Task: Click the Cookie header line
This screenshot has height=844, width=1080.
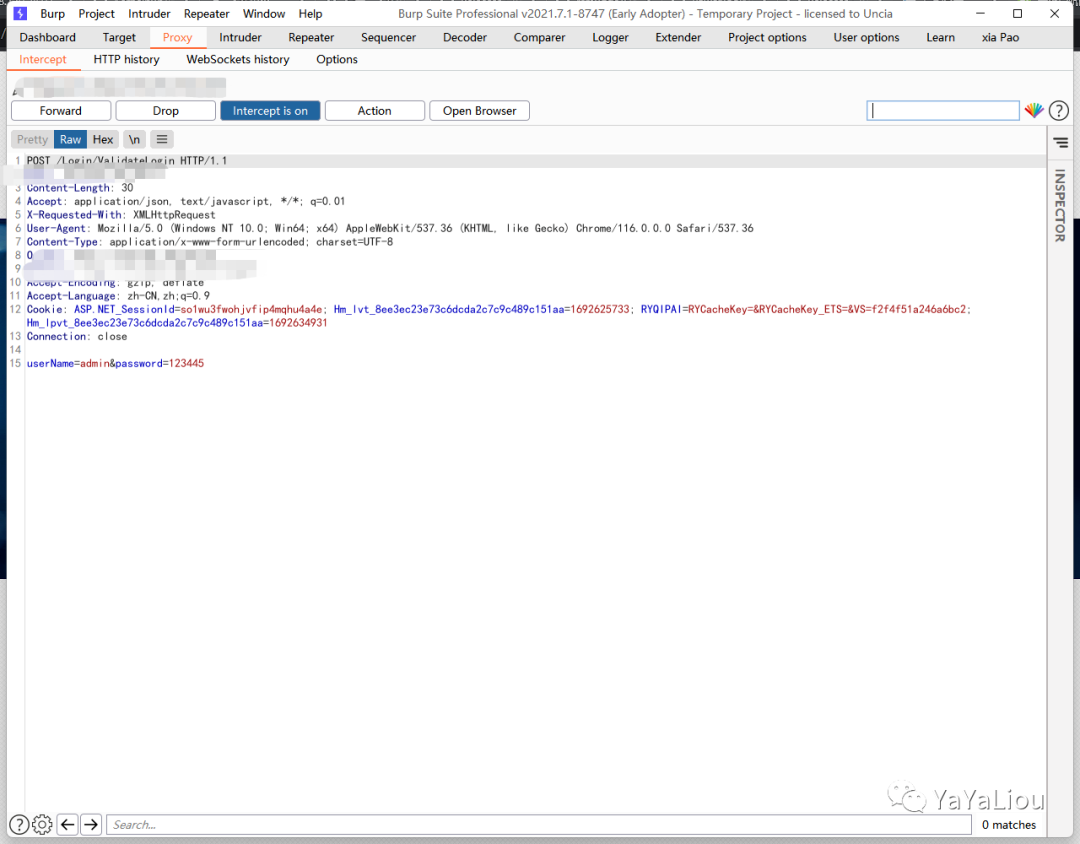Action: pos(499,309)
